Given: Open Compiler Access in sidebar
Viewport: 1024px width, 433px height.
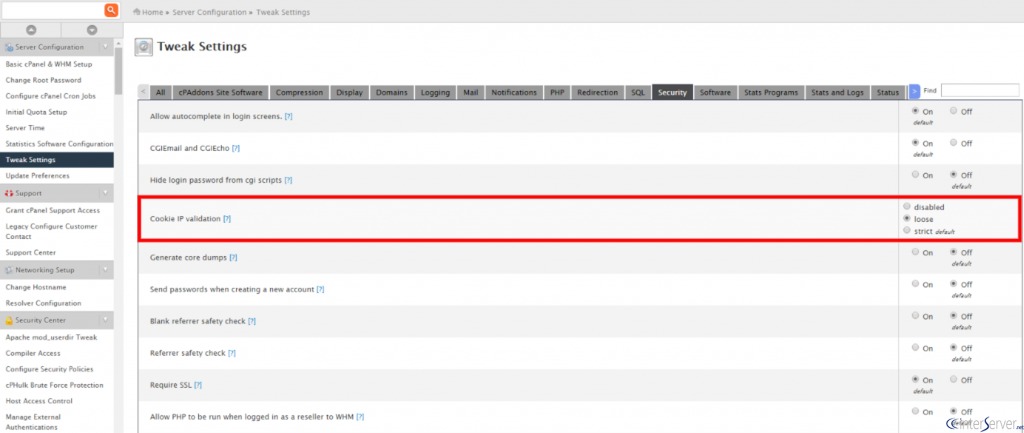Looking at the screenshot, I should click(33, 353).
